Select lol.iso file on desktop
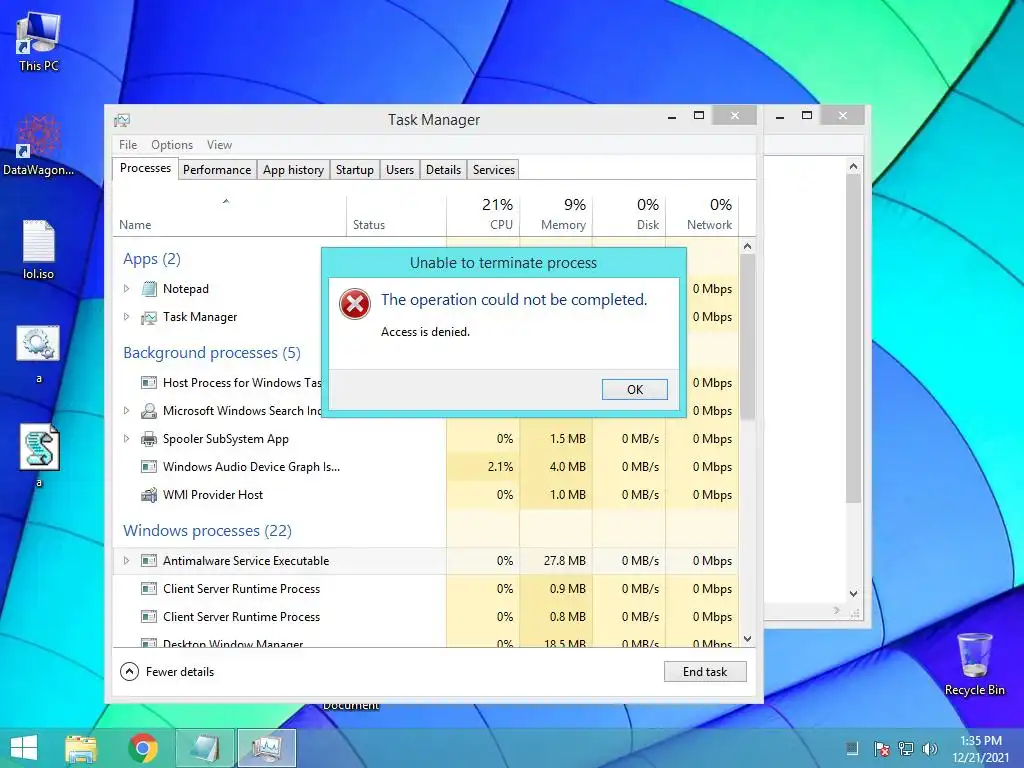Screen dimensions: 1024x768 39,250
